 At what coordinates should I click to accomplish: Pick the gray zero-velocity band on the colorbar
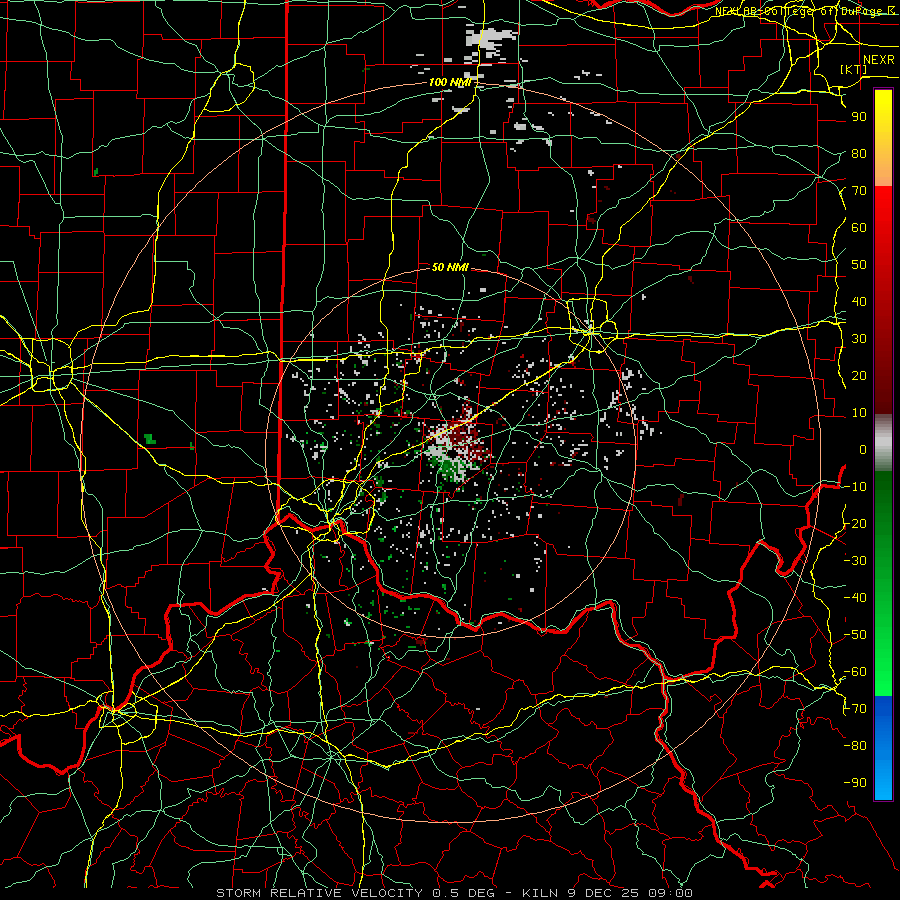click(883, 443)
